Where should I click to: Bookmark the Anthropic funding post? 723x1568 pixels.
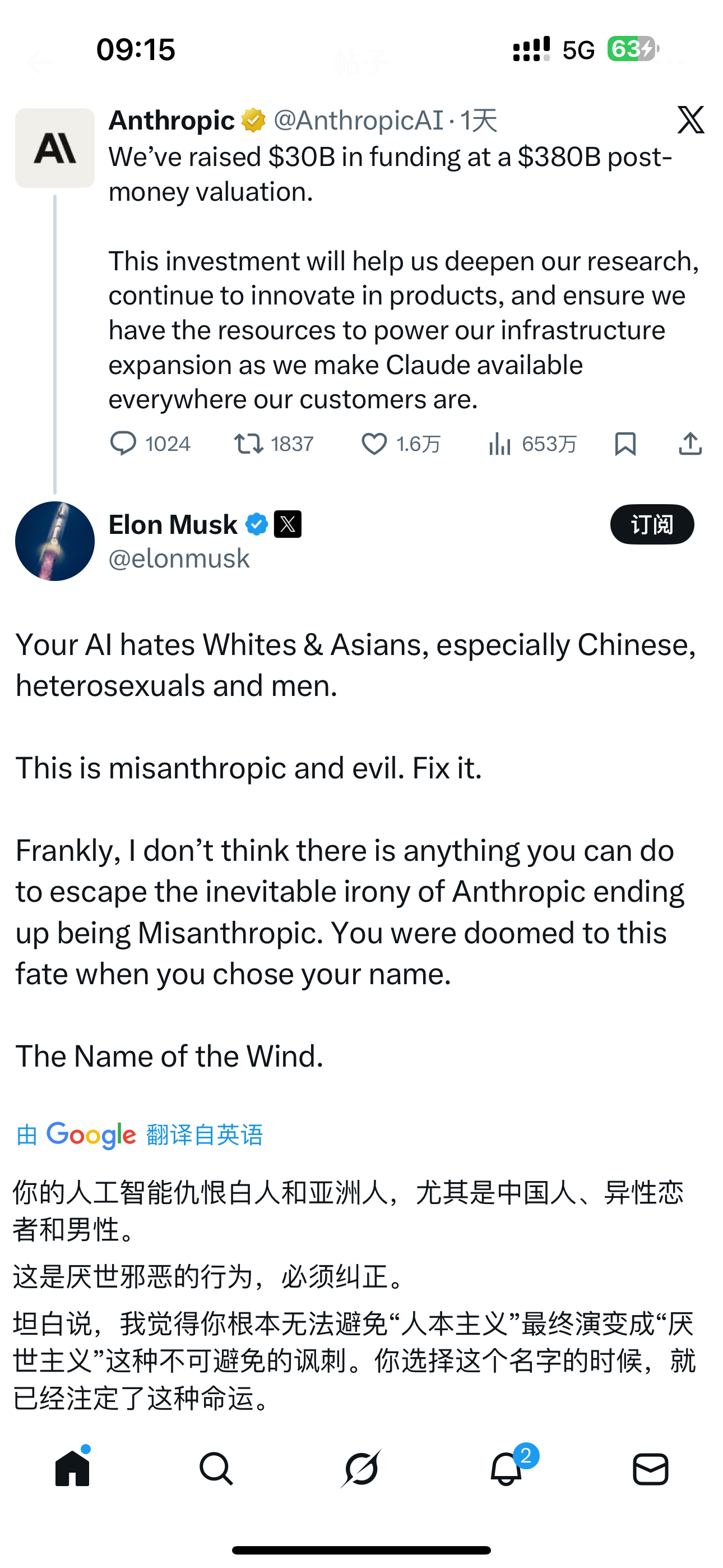[625, 444]
